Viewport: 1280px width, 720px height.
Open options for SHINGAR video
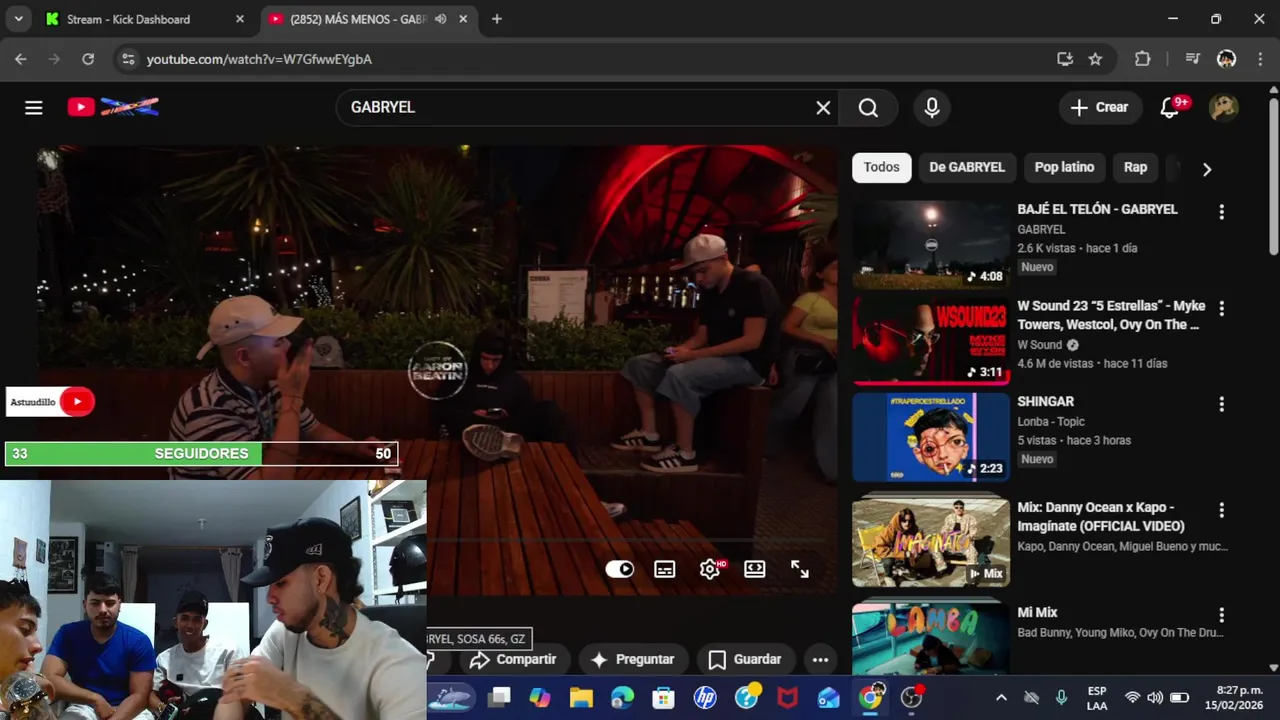pos(1221,404)
